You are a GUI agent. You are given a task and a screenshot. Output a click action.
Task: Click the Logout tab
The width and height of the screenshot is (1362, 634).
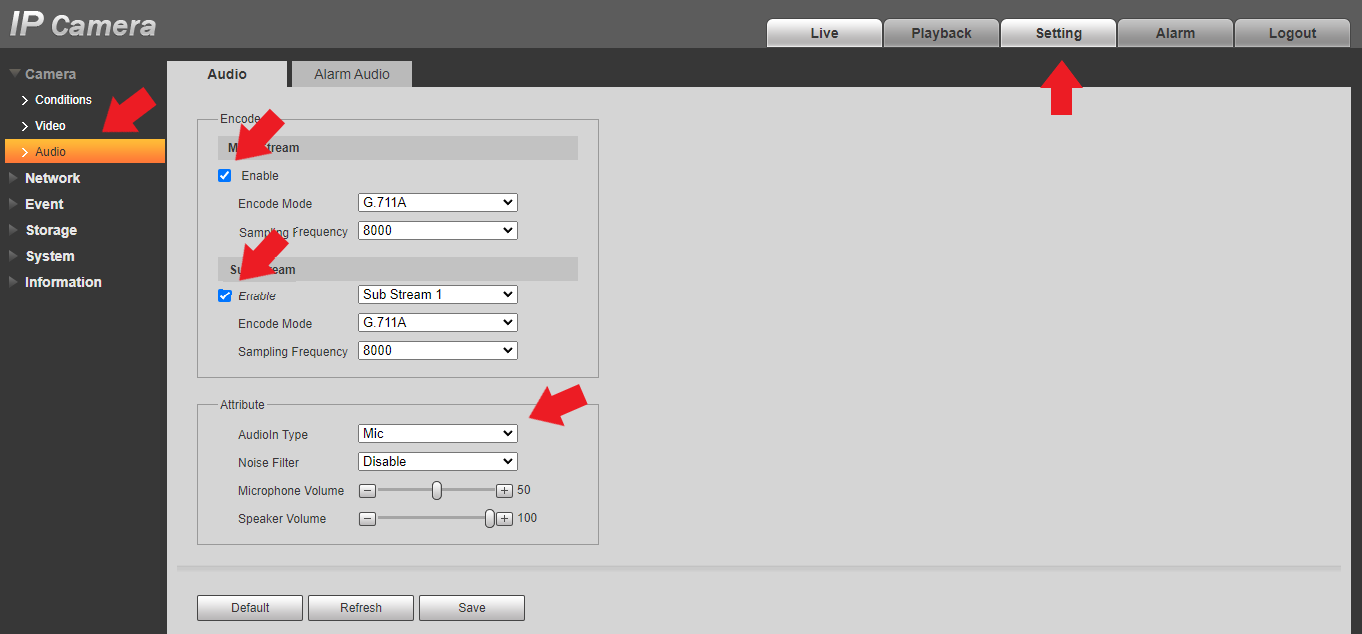click(x=1292, y=33)
